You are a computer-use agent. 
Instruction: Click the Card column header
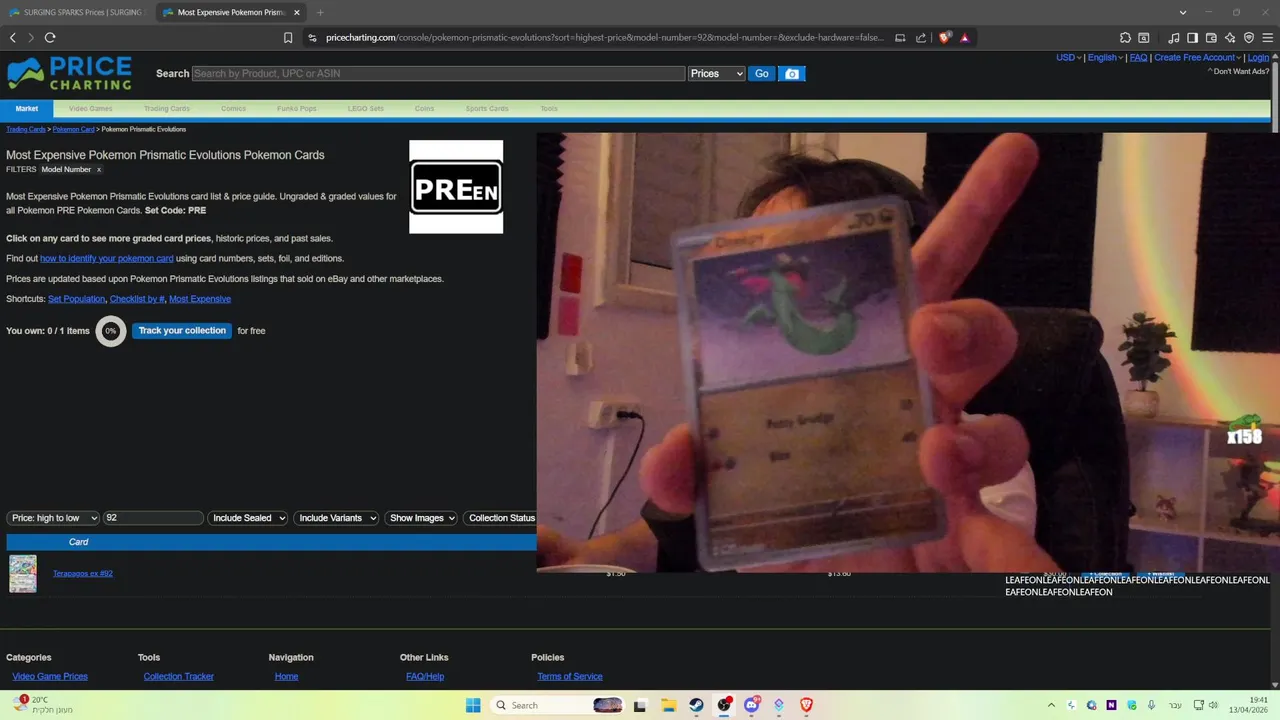tap(78, 542)
